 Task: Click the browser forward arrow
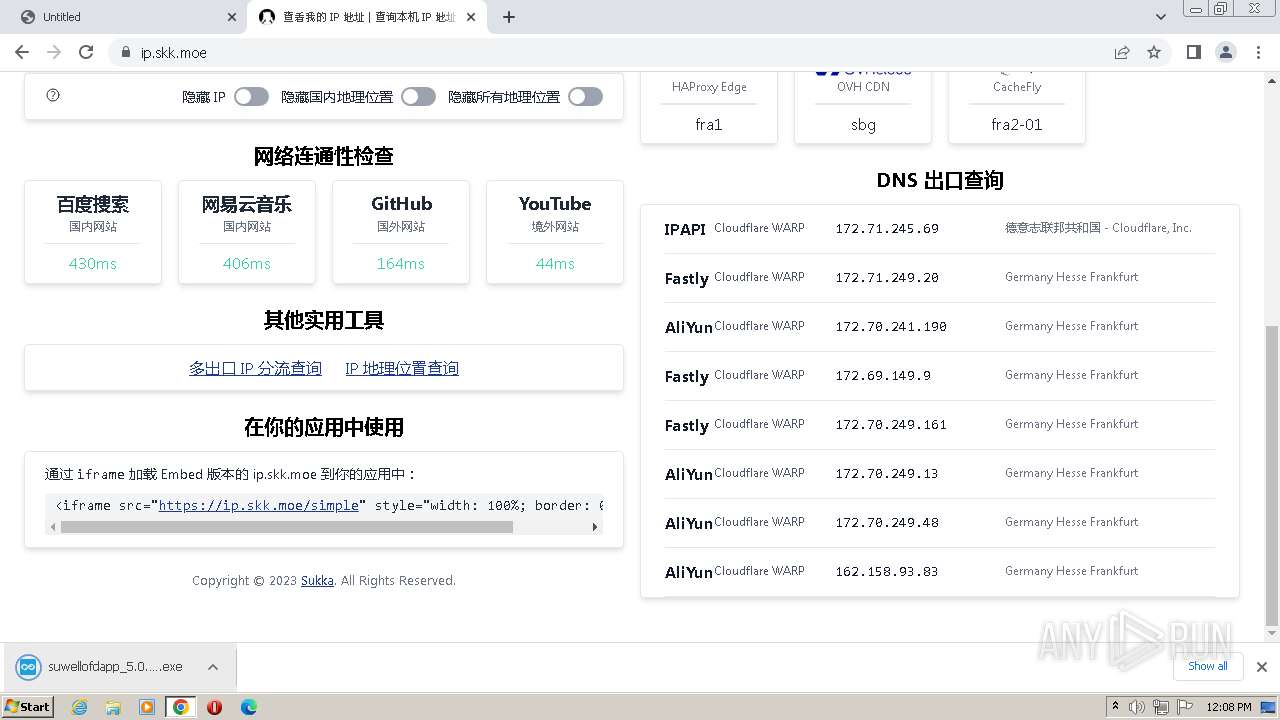coord(54,52)
